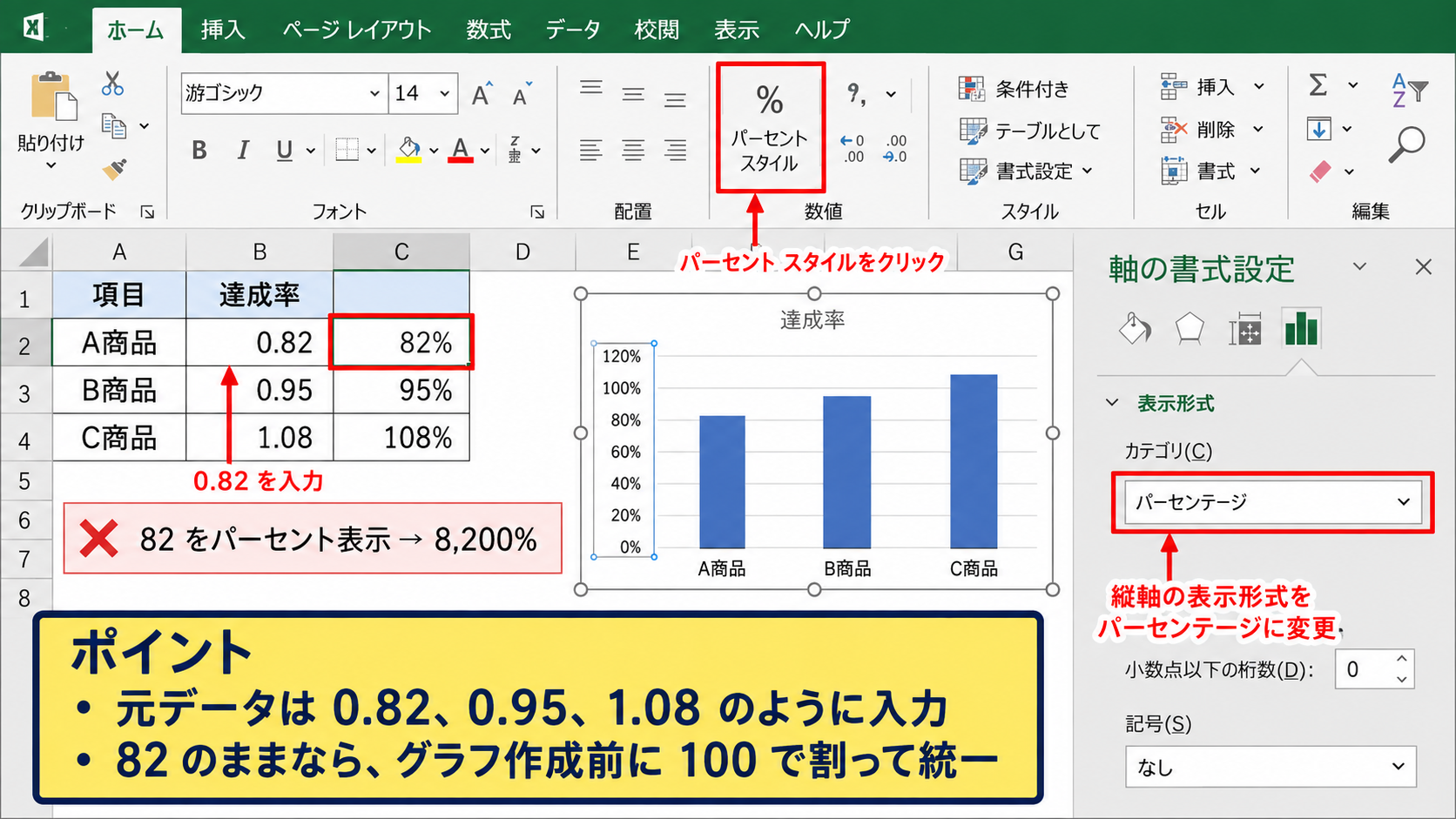Click the Paste (貼り付け) icon
Viewport: 1456px width, 819px height.
pos(53,96)
